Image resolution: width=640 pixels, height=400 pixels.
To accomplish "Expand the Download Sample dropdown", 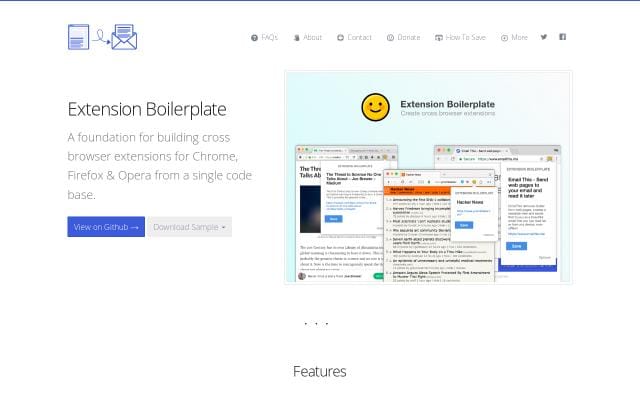I will point(189,227).
